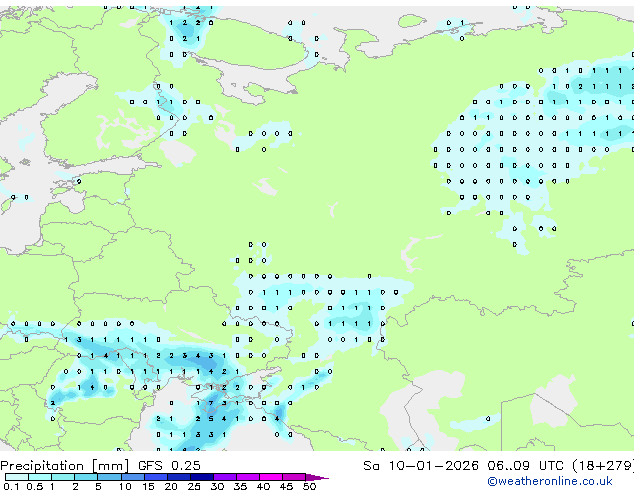Select the 20–25 mm legend swatch
The width and height of the screenshot is (634, 490).
tap(179, 477)
